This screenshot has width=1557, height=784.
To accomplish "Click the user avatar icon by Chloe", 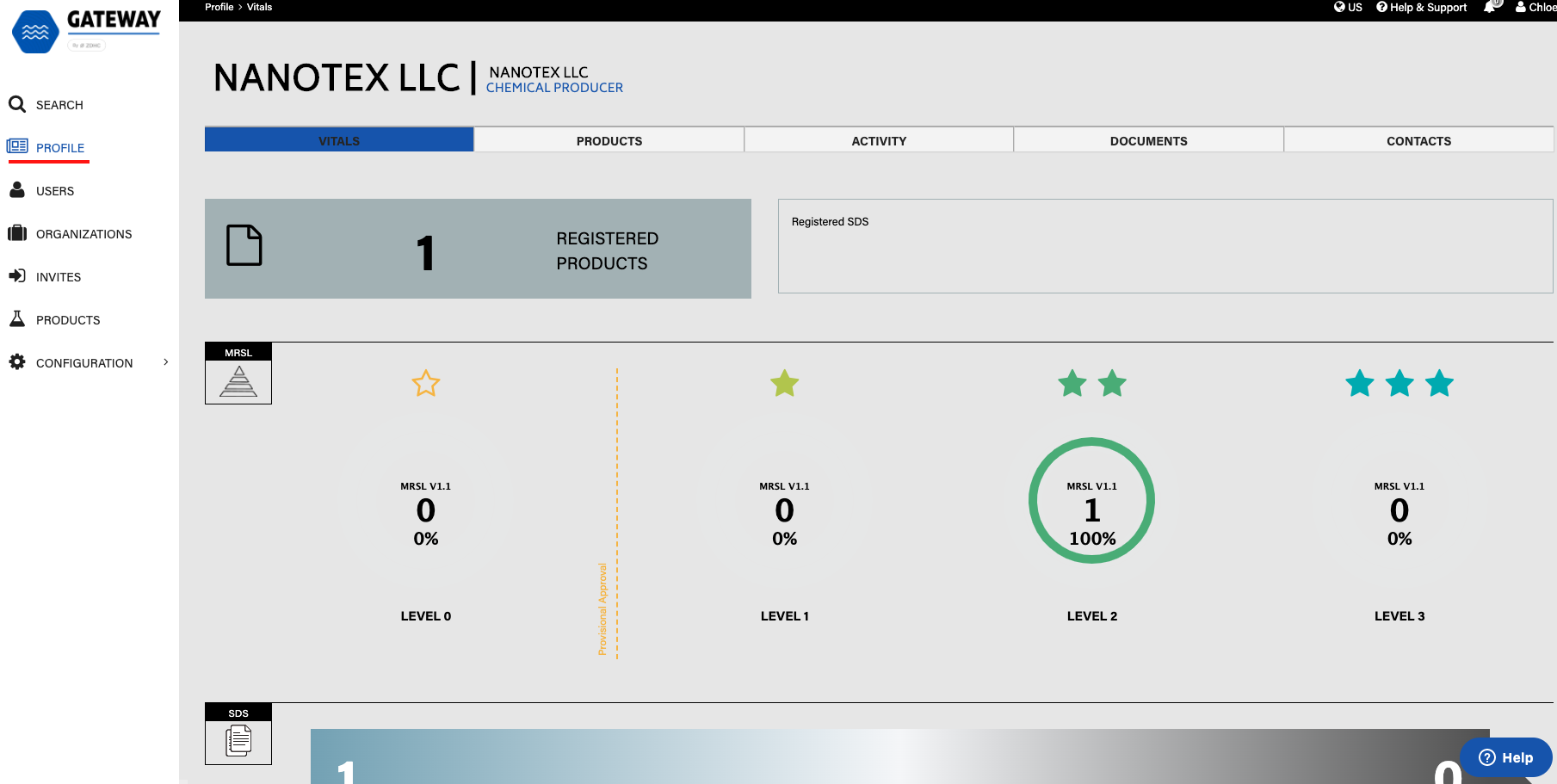I will [1521, 7].
